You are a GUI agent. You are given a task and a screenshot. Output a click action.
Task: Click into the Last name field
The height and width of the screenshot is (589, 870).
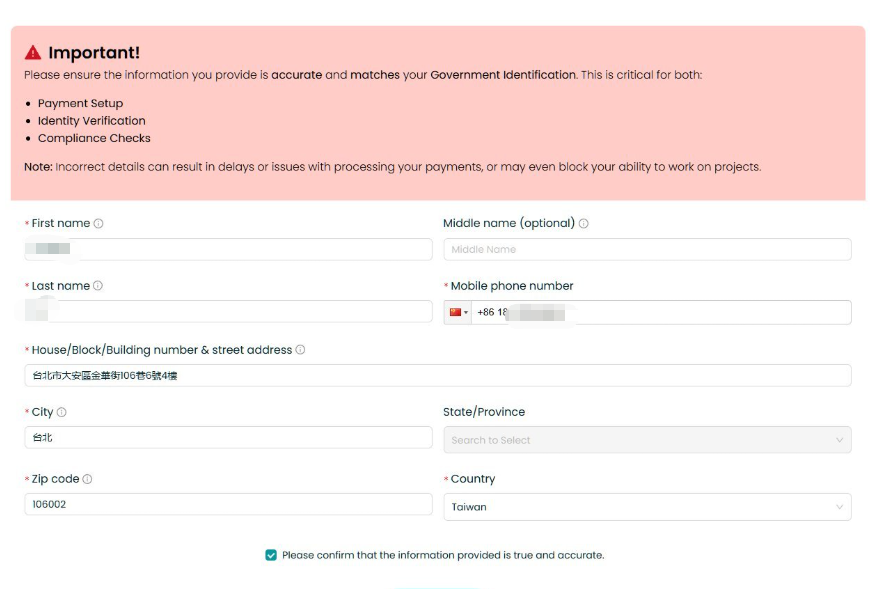[229, 312]
